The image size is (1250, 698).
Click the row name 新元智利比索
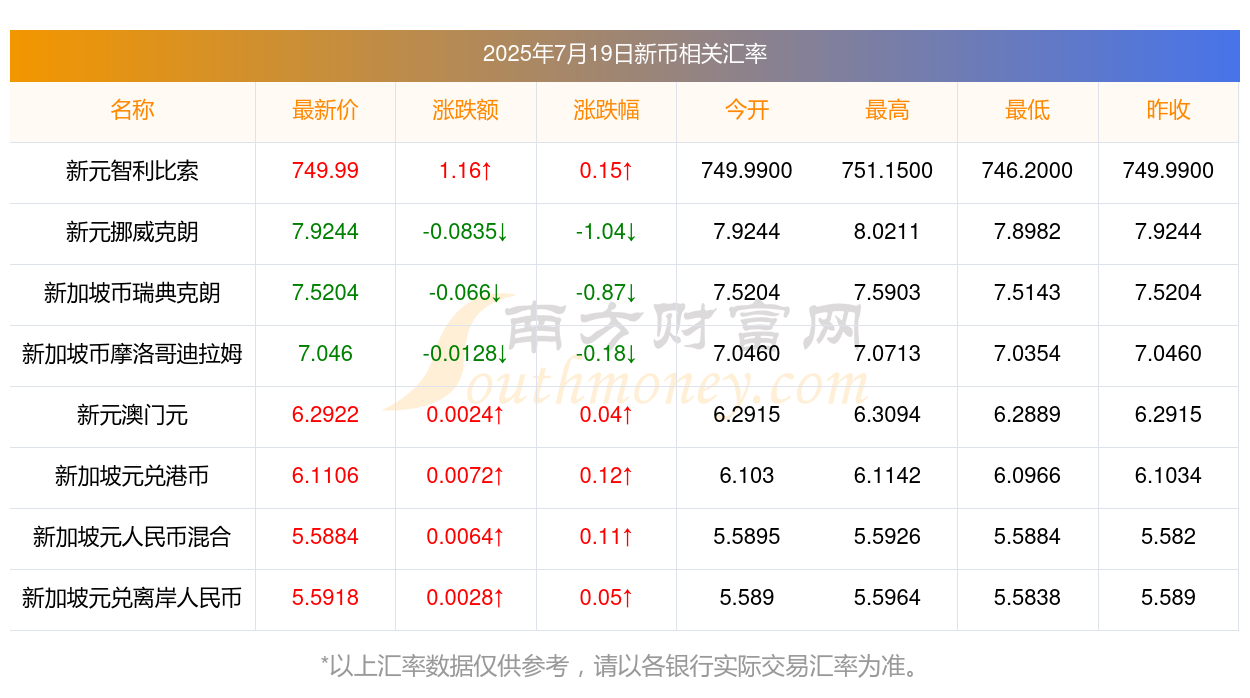click(x=132, y=171)
